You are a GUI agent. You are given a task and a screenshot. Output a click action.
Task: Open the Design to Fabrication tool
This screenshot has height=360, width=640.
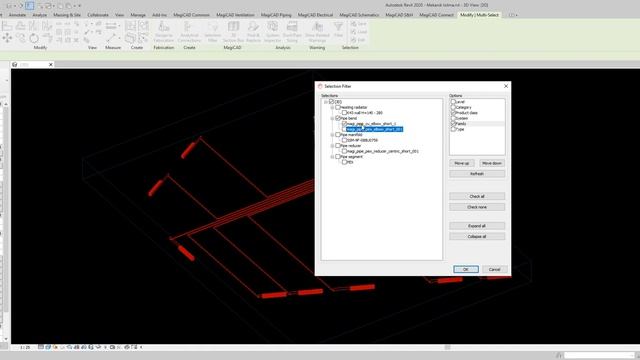click(164, 32)
